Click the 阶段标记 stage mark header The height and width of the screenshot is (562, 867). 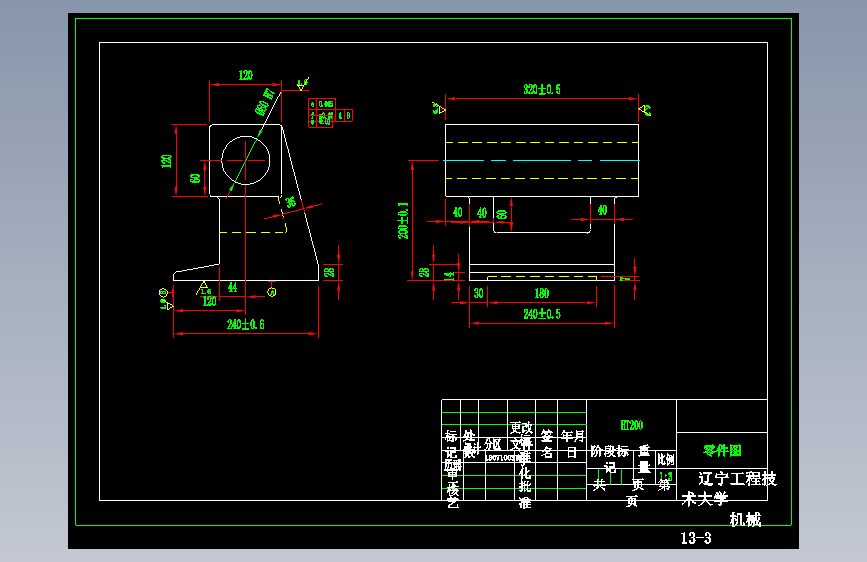pos(609,459)
